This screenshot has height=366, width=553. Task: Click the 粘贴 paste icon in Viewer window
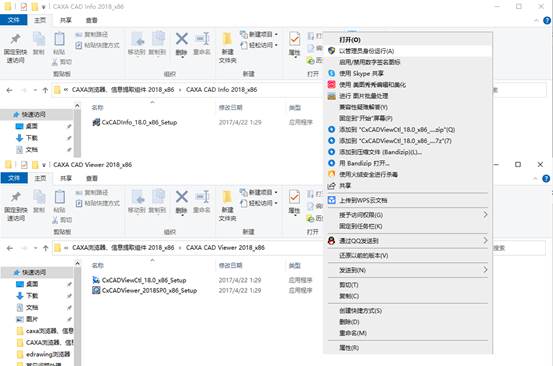60,197
